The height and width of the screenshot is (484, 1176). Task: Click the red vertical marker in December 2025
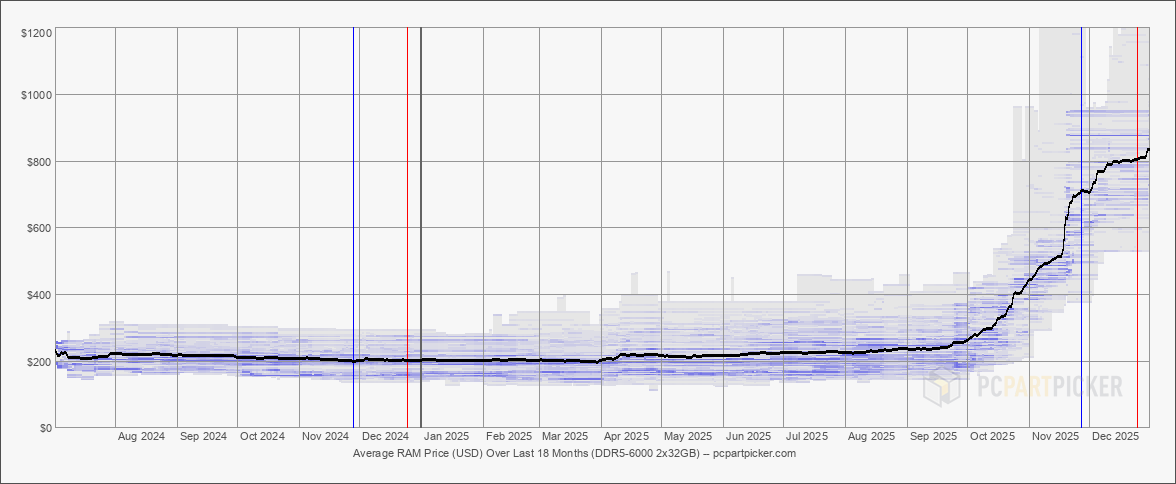pyautogui.click(x=1137, y=227)
